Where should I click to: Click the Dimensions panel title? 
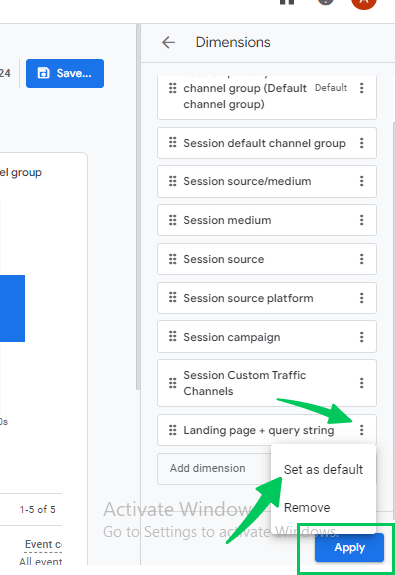coord(233,43)
